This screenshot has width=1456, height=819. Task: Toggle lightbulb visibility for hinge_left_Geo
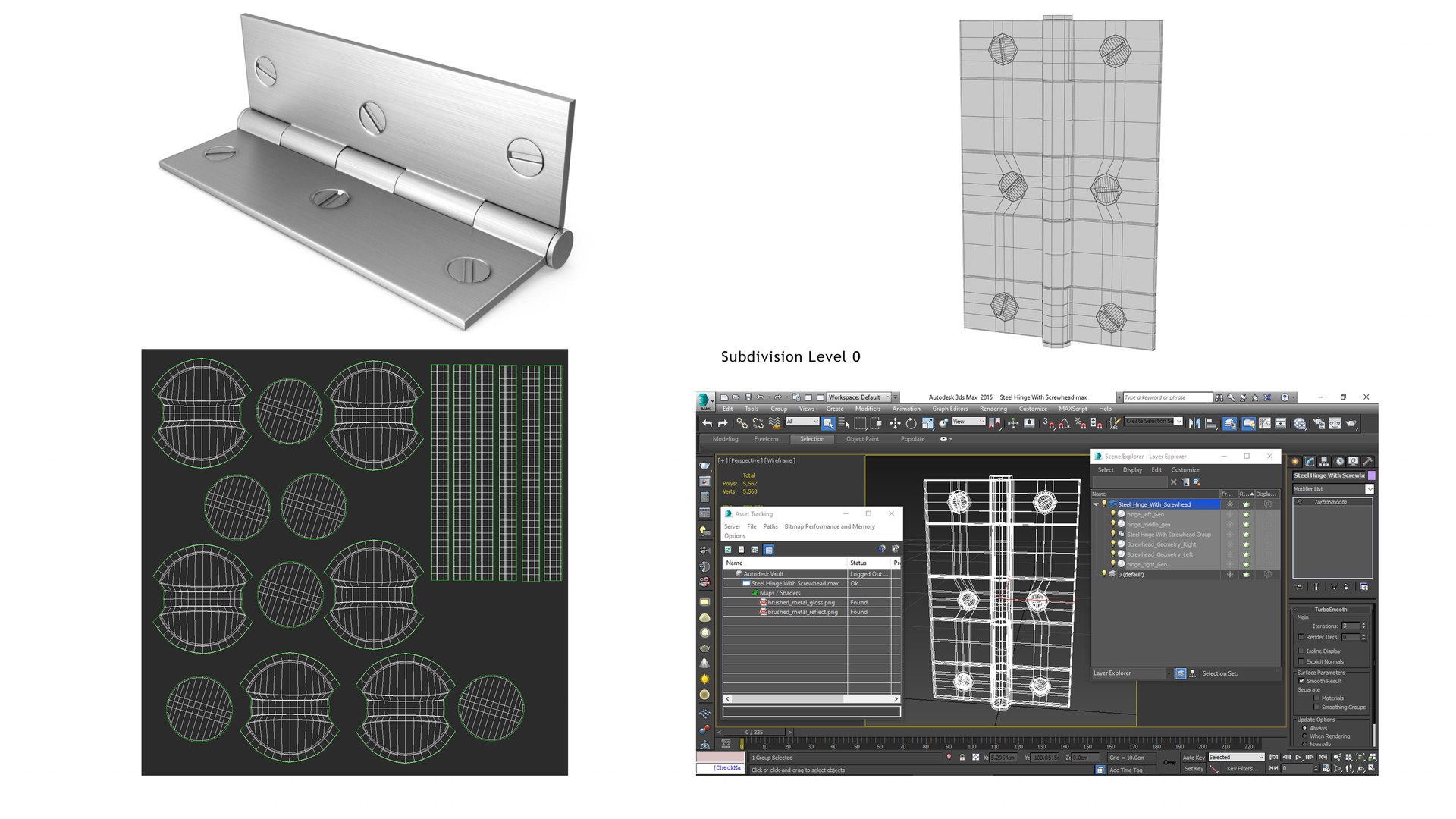(1112, 514)
